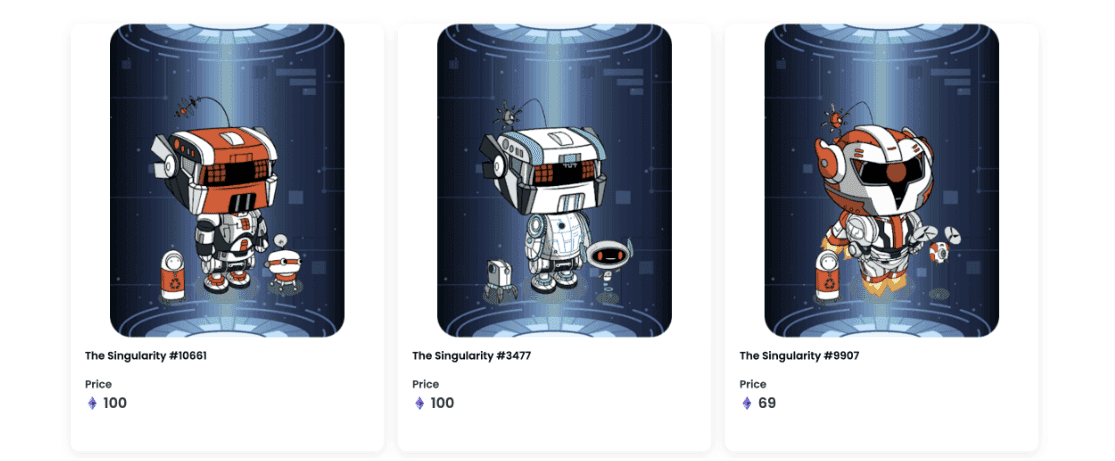The height and width of the screenshot is (461, 1115).
Task: Select the jetpack helmet robot NFT image
Action: pyautogui.click(x=882, y=181)
